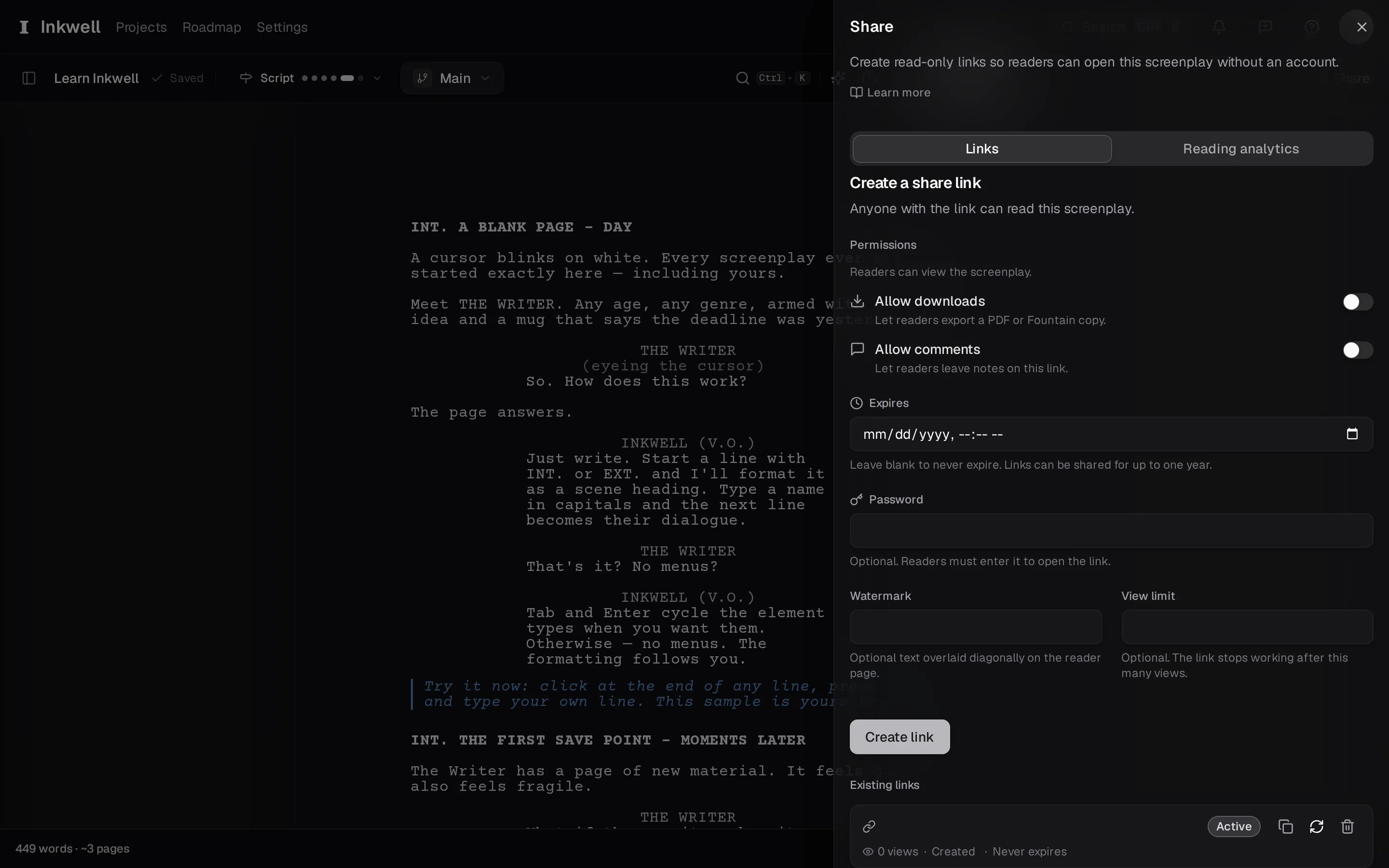Click the INT. A BLANK PAGE scene heading
The image size is (1389, 868).
click(x=521, y=227)
